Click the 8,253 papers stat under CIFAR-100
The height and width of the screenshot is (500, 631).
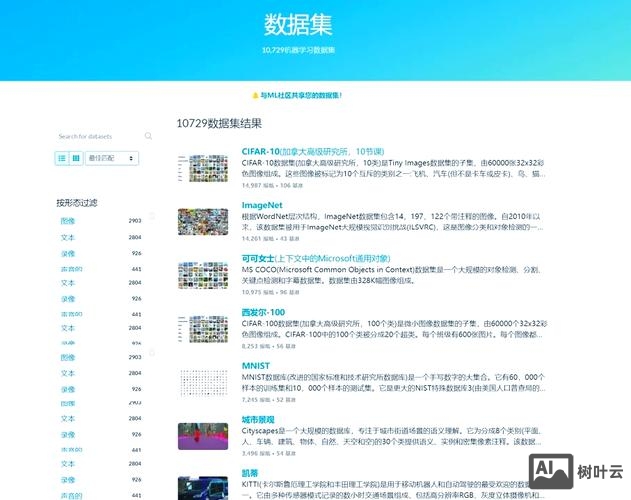(256, 346)
